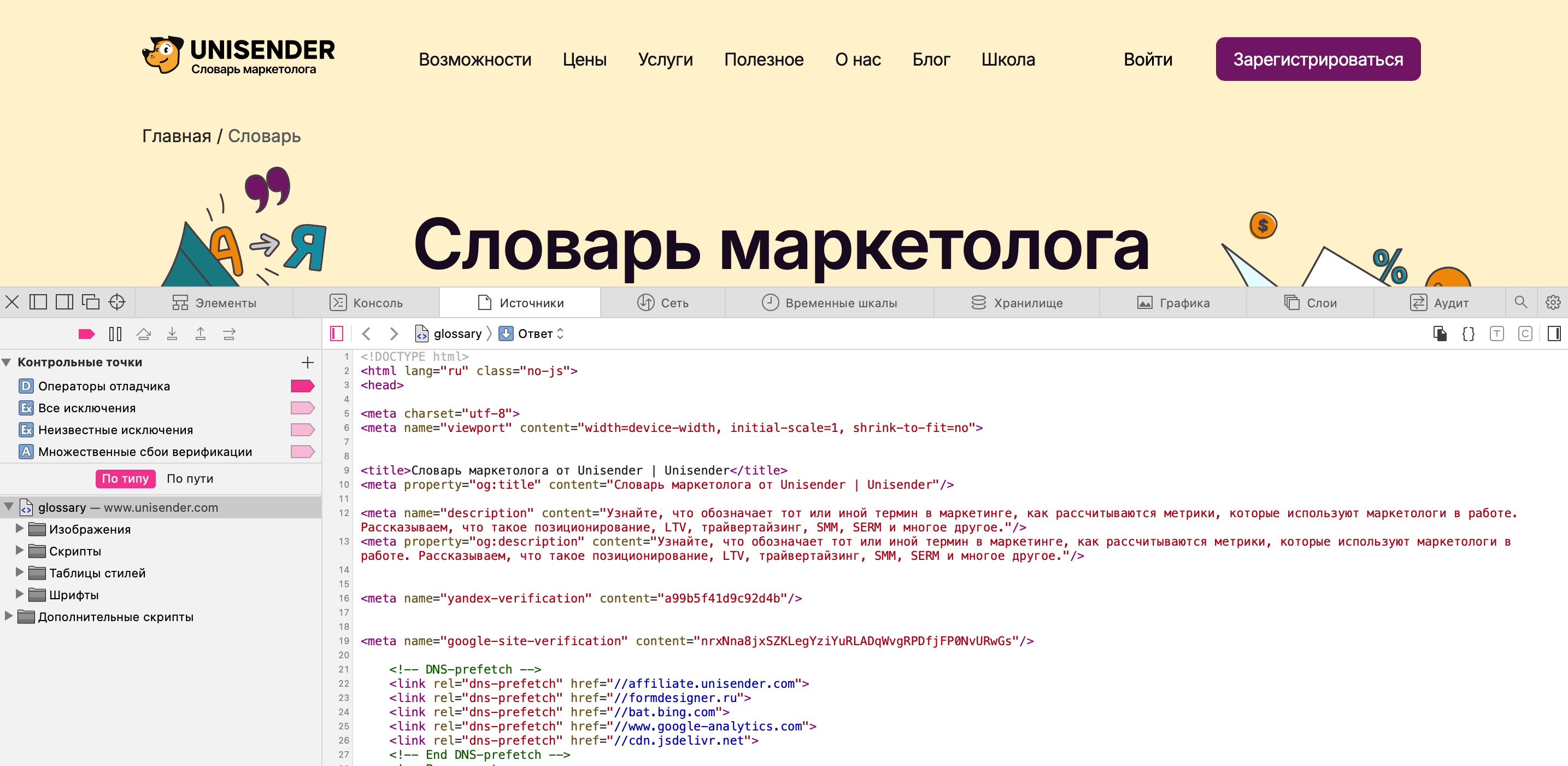
Task: Expand the Скрипты folder
Action: (20, 551)
